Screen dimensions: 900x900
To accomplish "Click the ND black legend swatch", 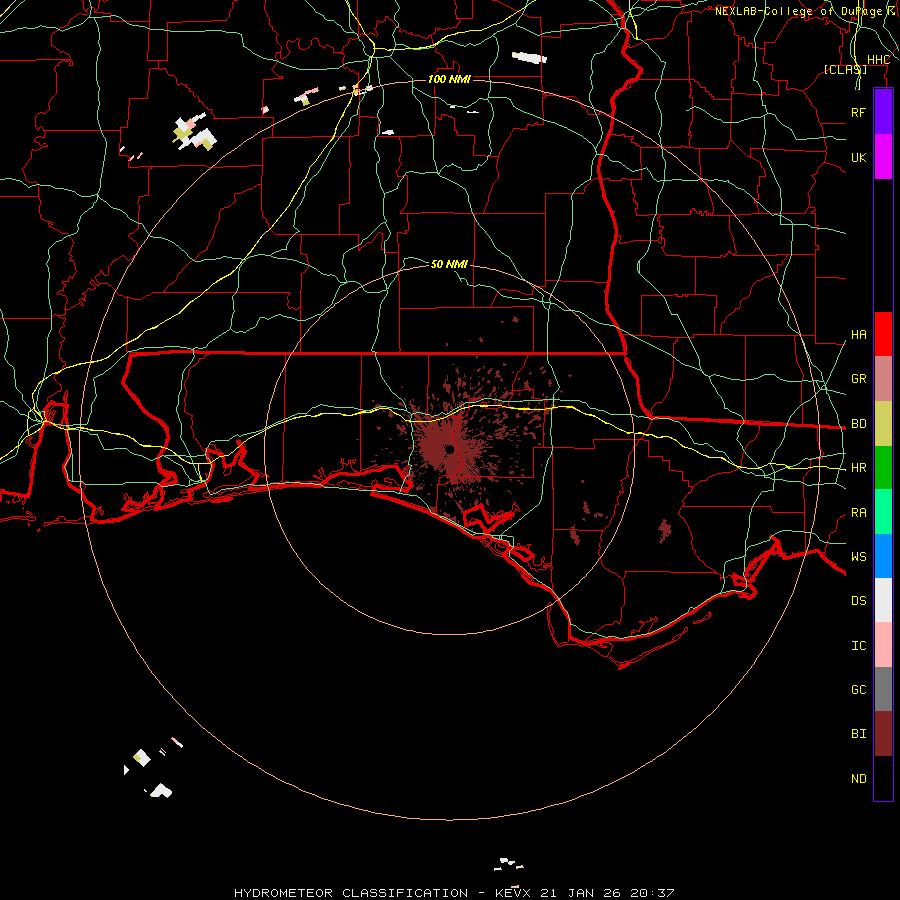I will 883,778.
